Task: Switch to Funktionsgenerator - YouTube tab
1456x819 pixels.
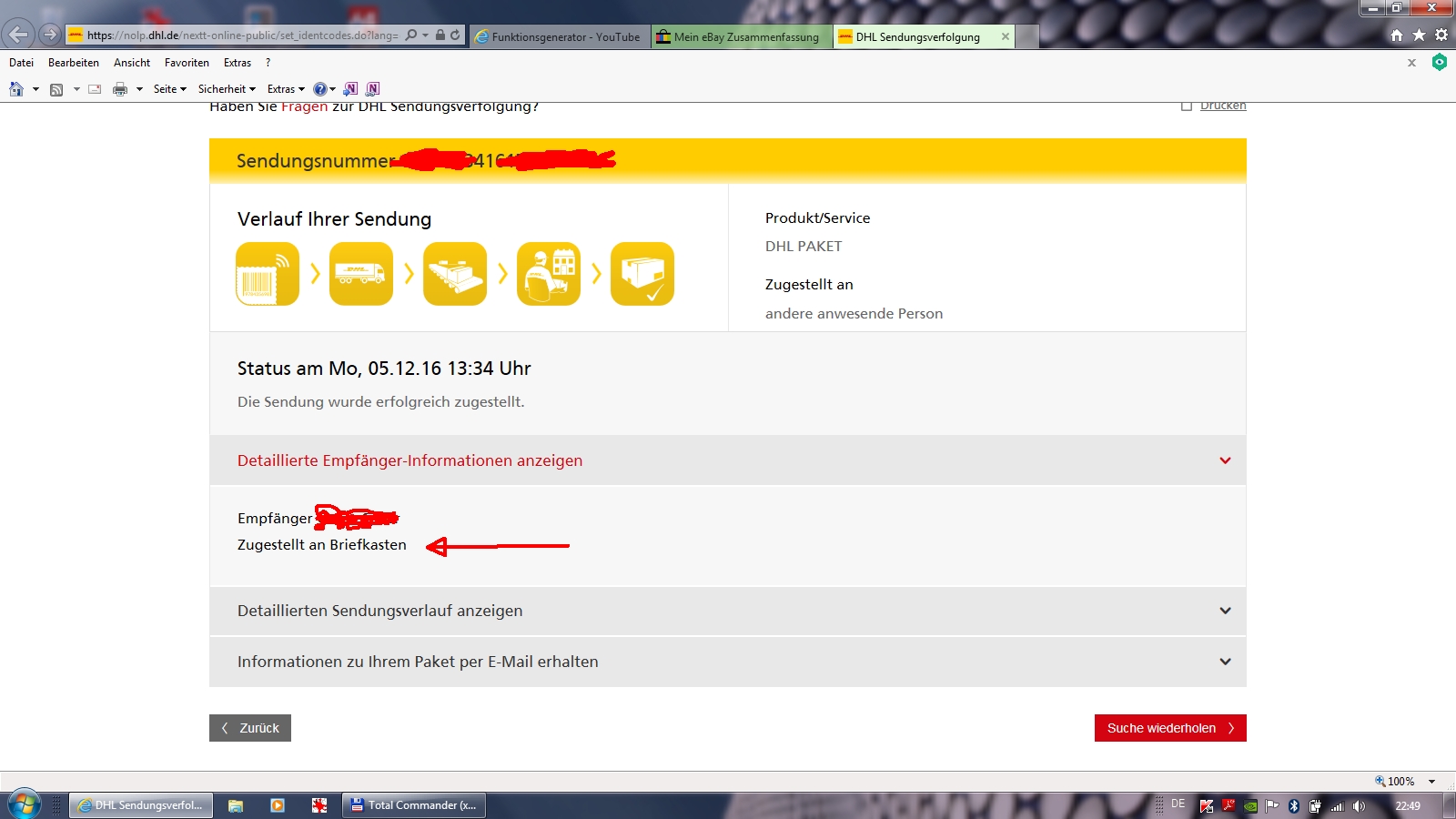Action: pos(559,37)
